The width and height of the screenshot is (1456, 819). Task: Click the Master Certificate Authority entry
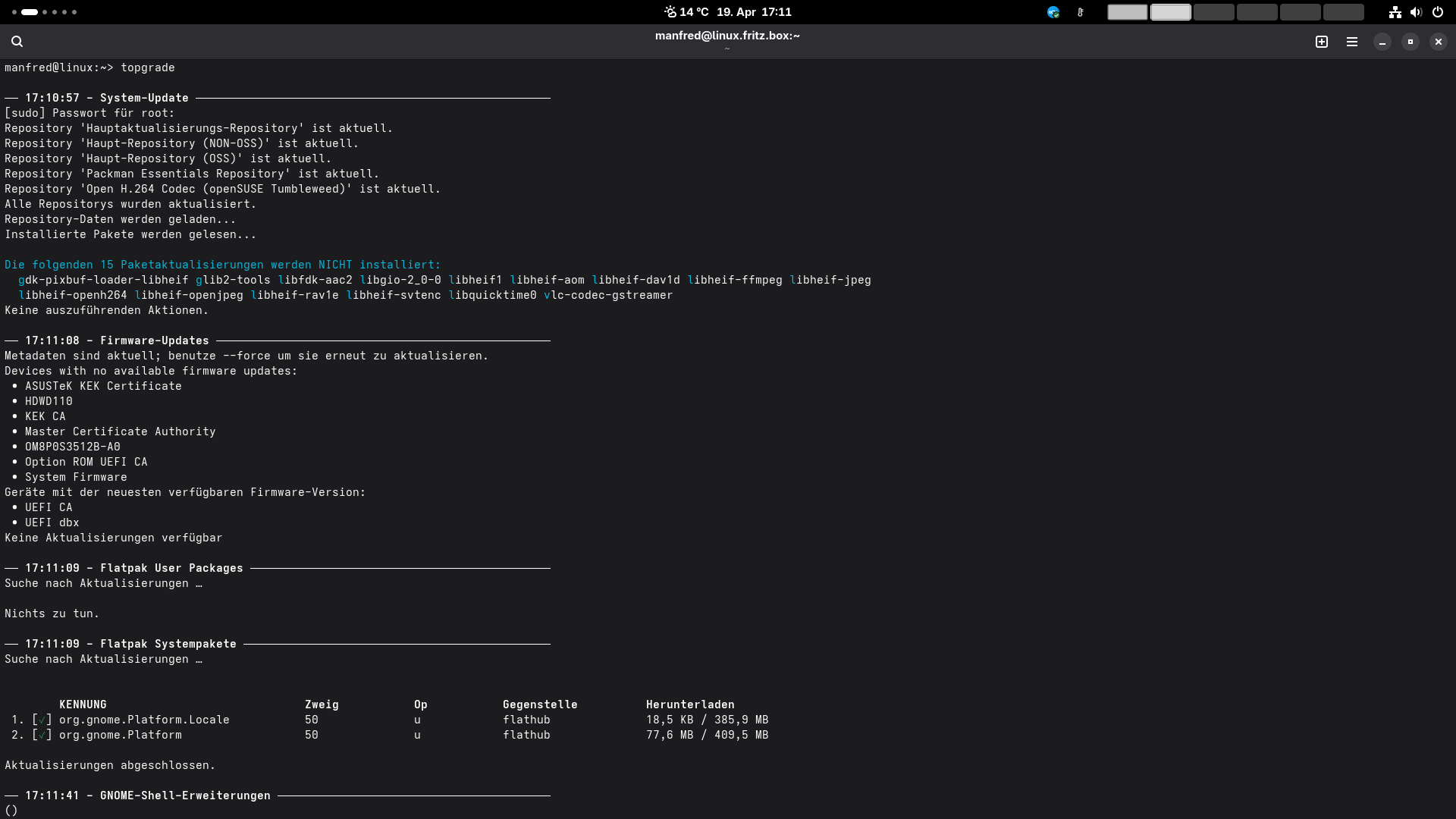click(121, 431)
